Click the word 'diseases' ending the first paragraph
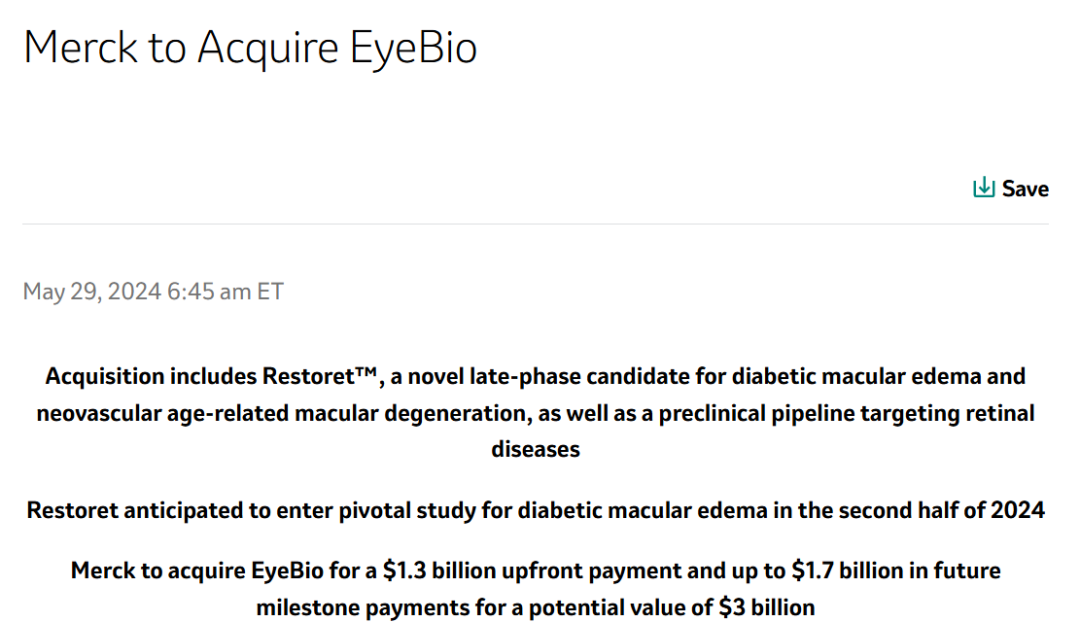This screenshot has width=1080, height=622. (x=535, y=449)
